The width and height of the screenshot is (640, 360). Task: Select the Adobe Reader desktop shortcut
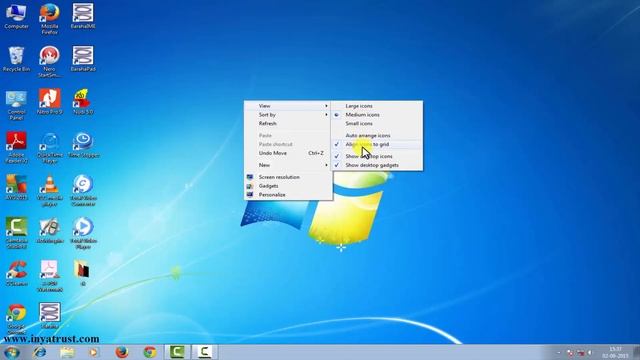pos(16,148)
